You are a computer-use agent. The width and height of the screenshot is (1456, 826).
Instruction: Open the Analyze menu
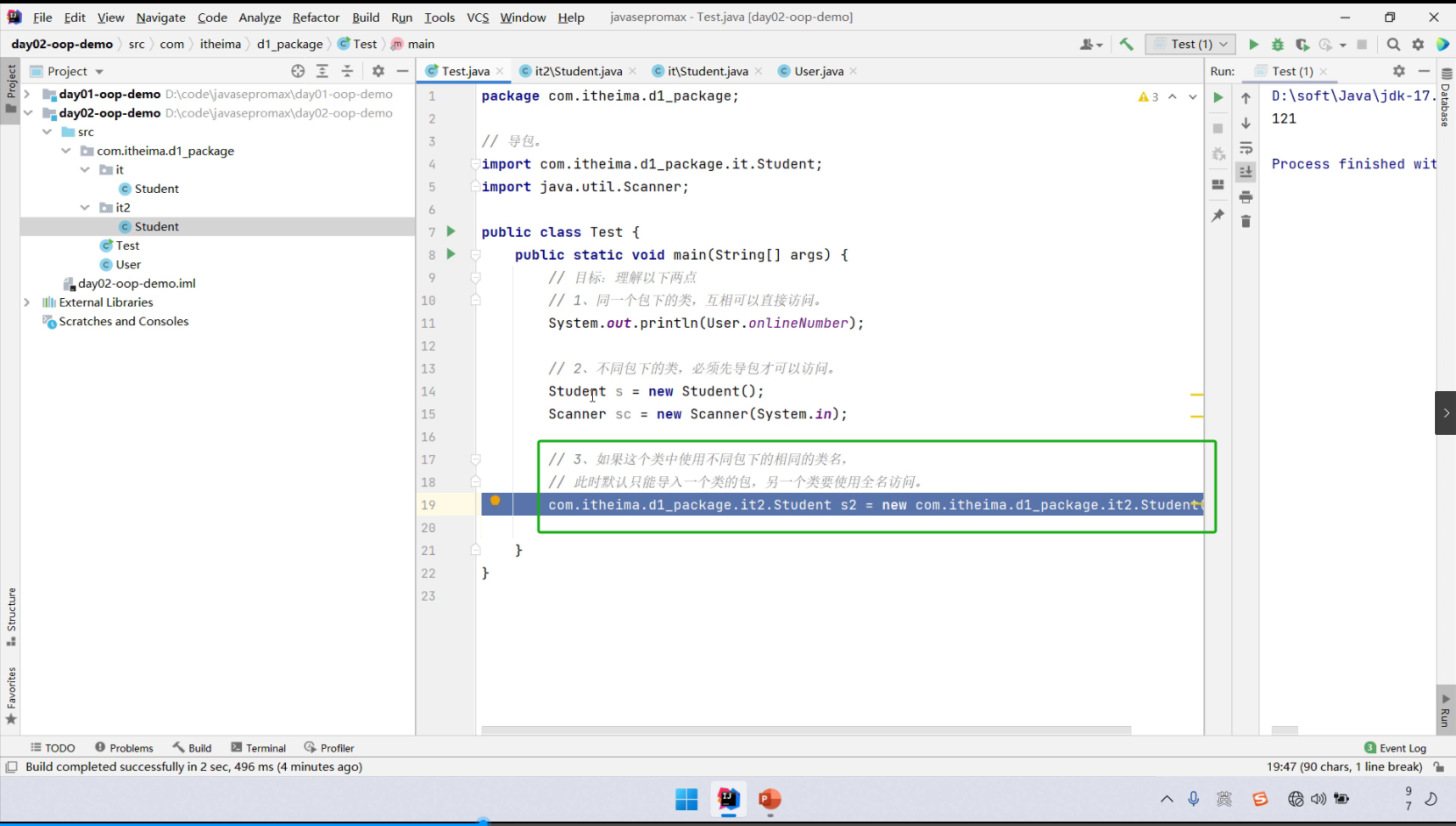[260, 17]
